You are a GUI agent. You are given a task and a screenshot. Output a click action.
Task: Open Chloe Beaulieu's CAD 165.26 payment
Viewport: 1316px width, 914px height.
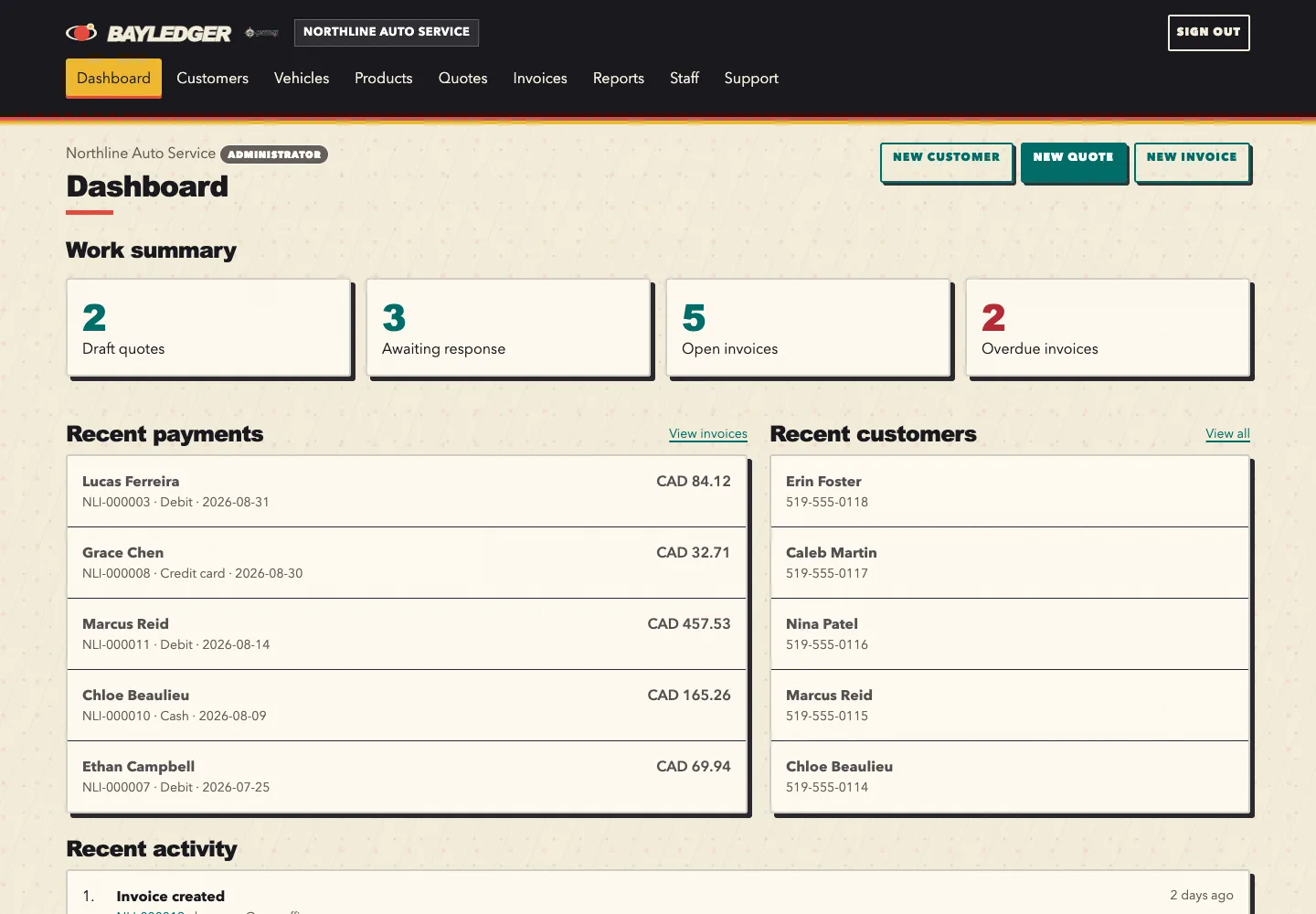click(x=407, y=706)
